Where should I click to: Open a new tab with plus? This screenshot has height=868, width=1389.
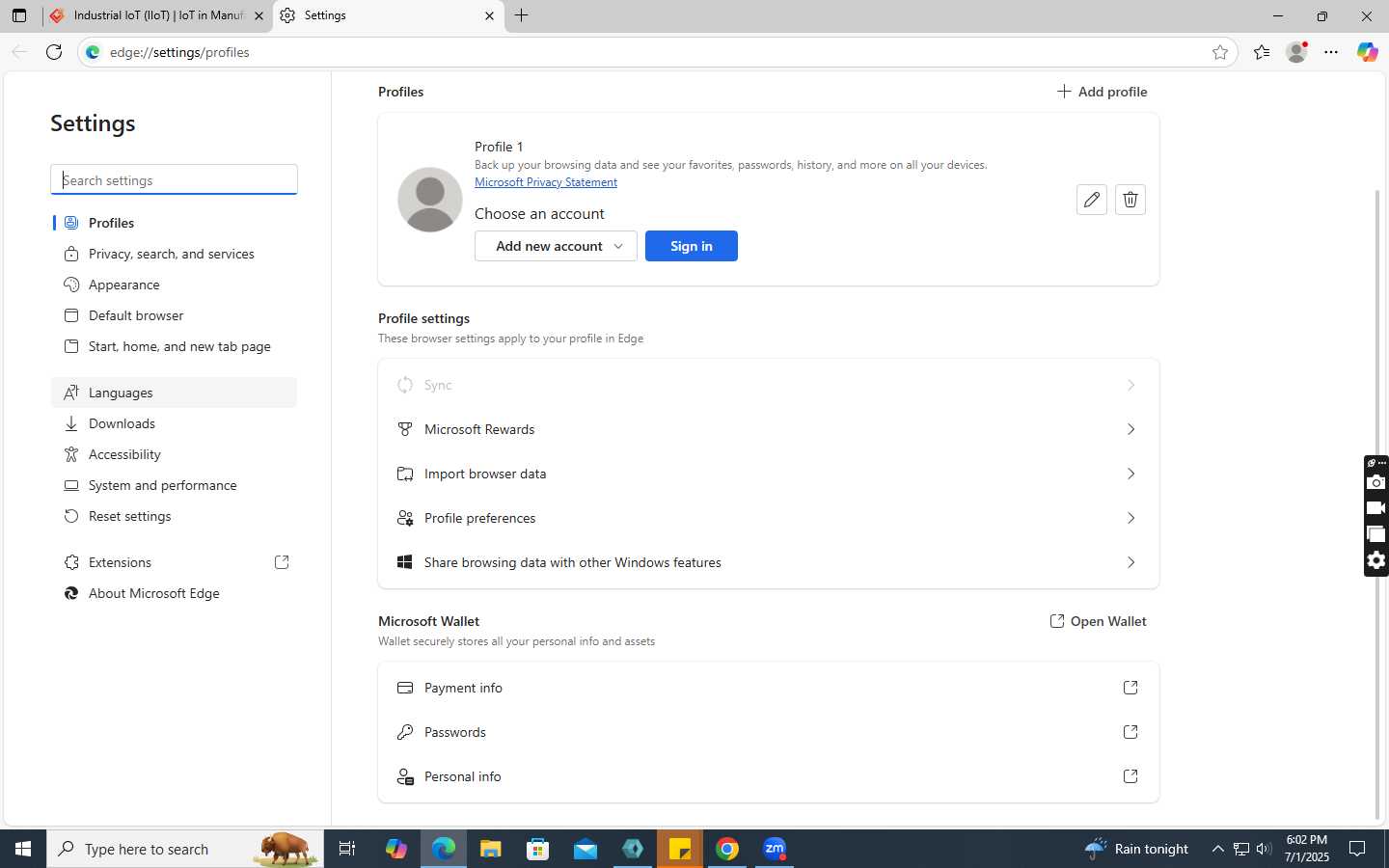pos(522,15)
